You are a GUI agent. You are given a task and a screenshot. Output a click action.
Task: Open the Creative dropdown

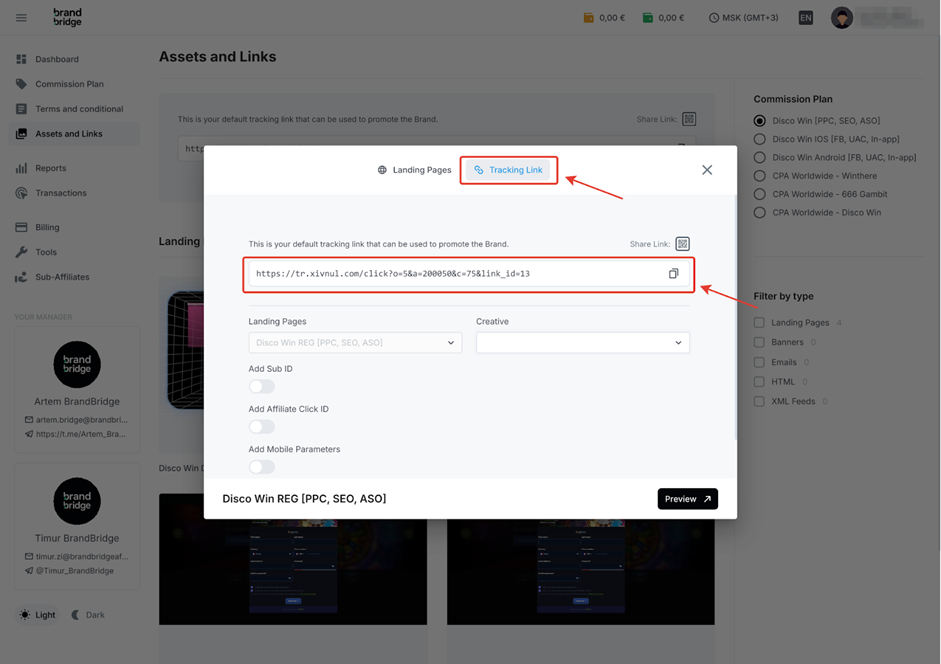(x=583, y=343)
